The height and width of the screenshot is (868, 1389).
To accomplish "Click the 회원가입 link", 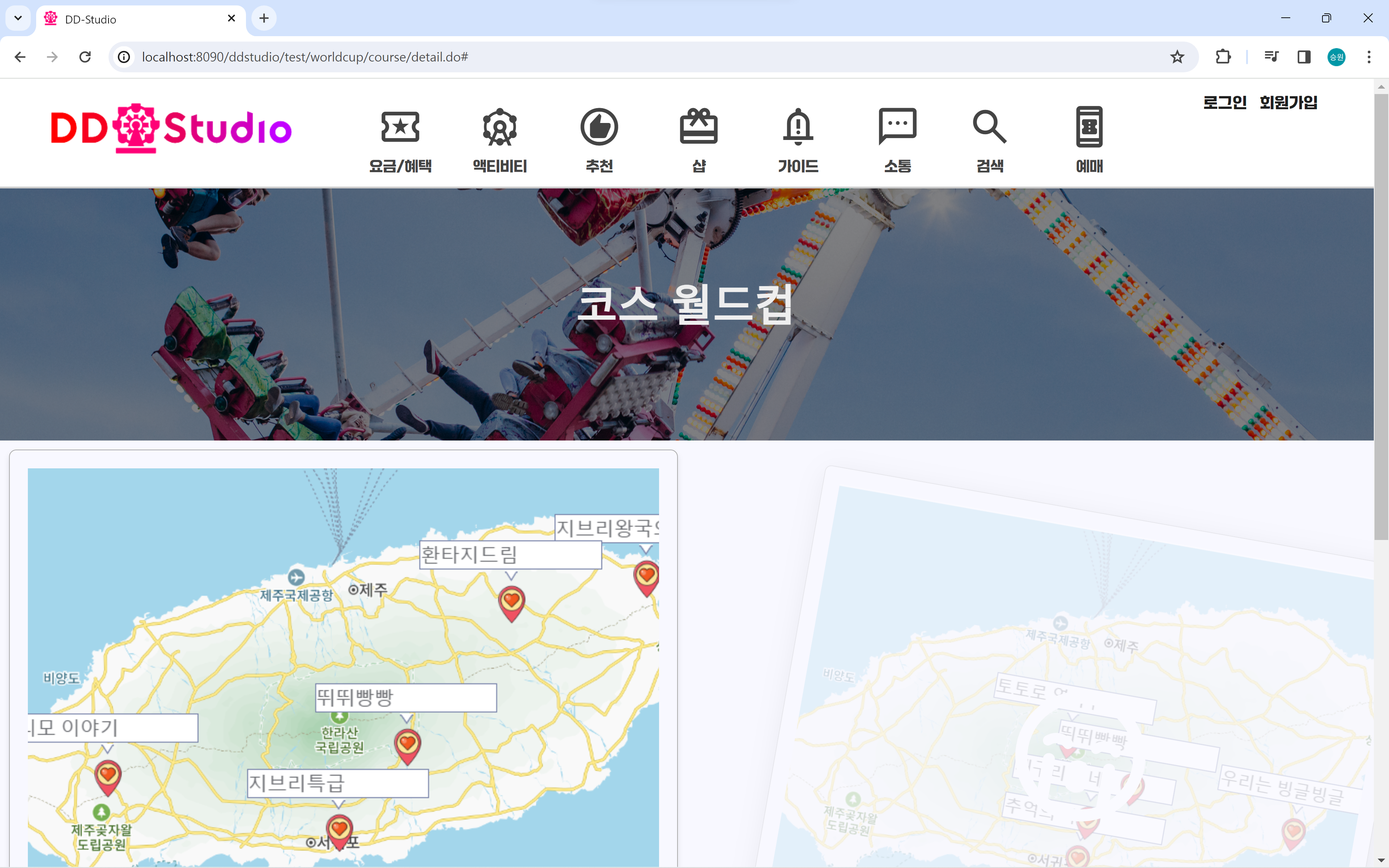I will coord(1288,102).
